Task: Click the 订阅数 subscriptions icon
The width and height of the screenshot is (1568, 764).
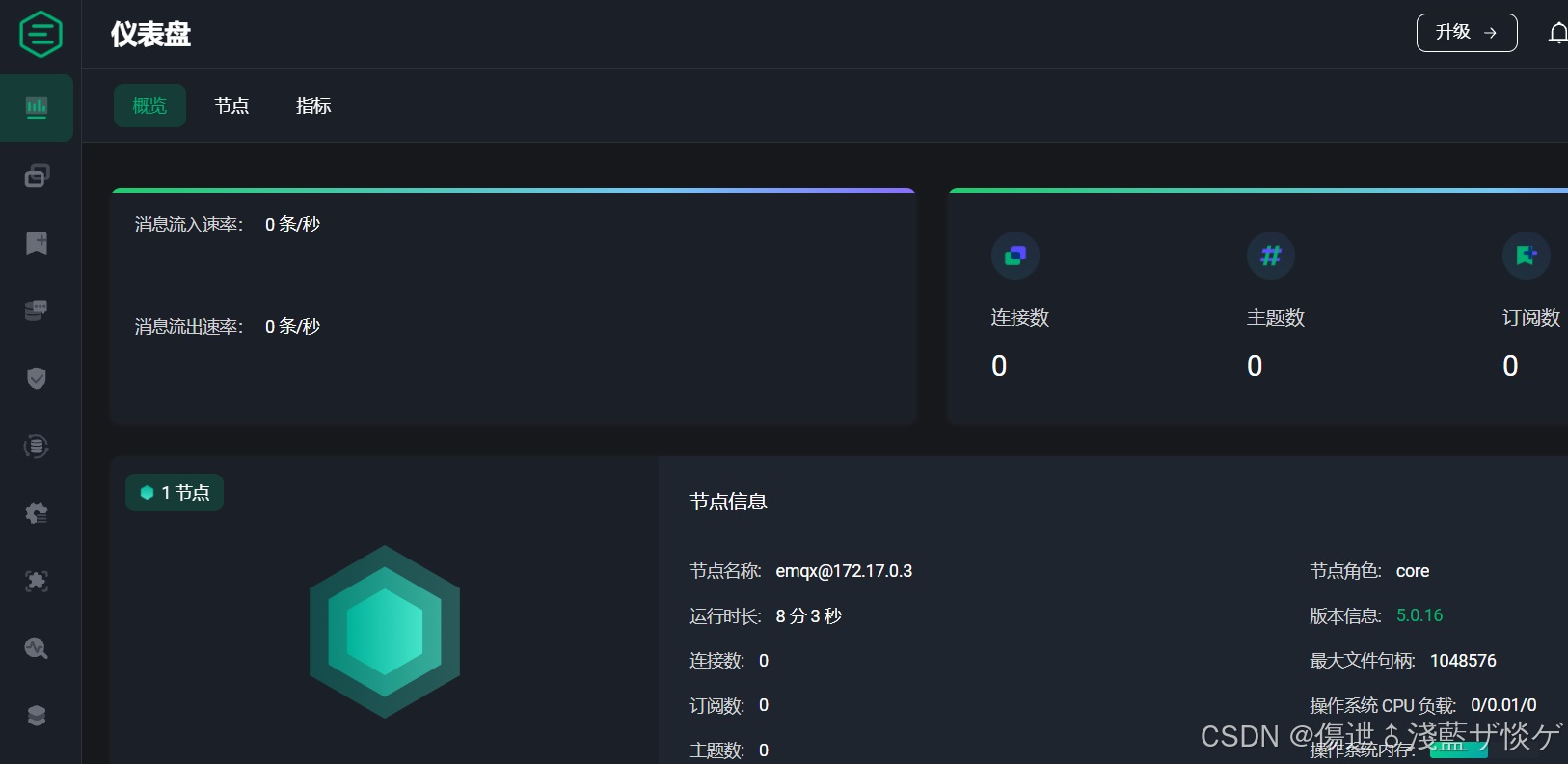Action: click(1527, 256)
